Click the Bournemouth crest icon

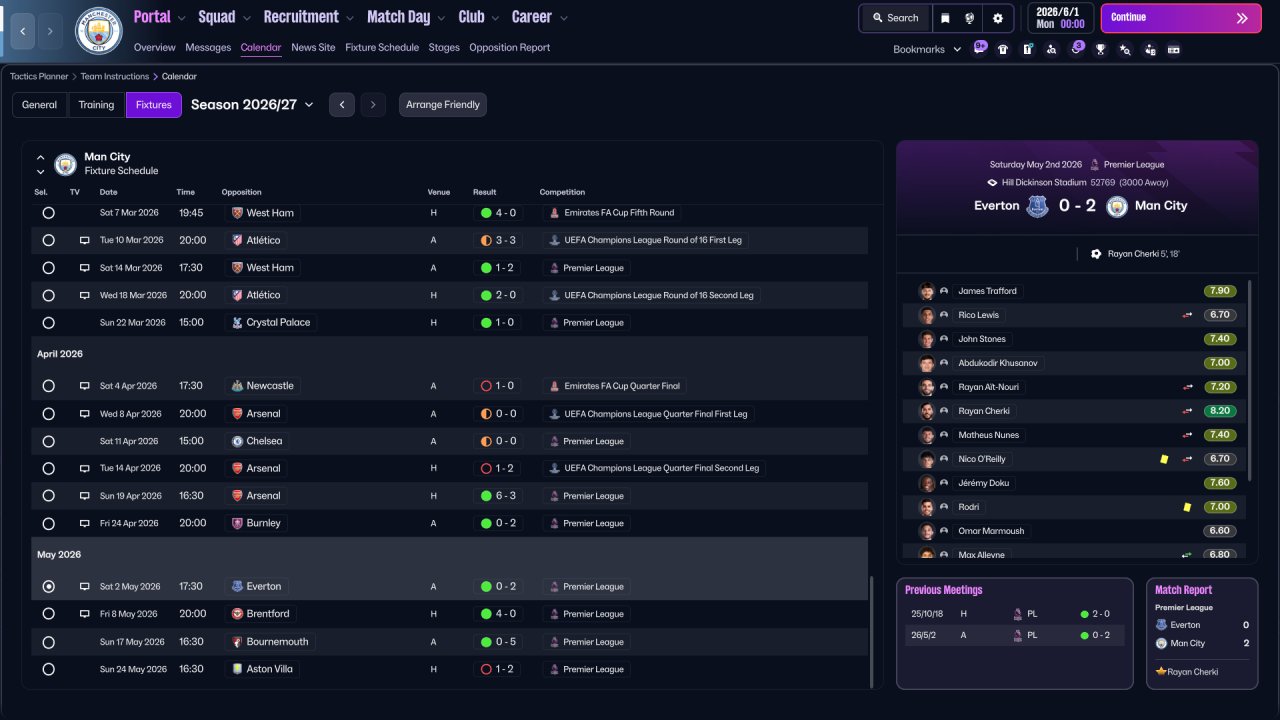(x=237, y=642)
